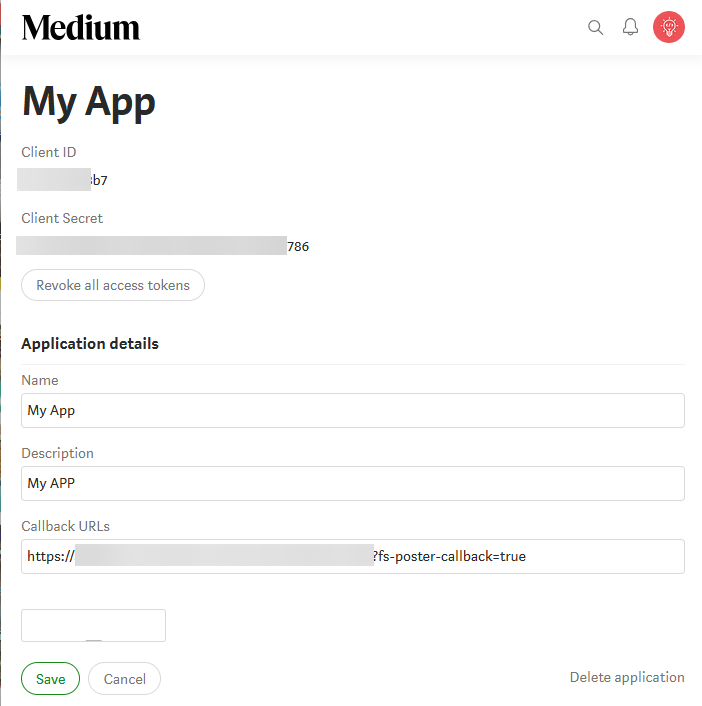Click Revoke all access tokens button

(x=113, y=285)
